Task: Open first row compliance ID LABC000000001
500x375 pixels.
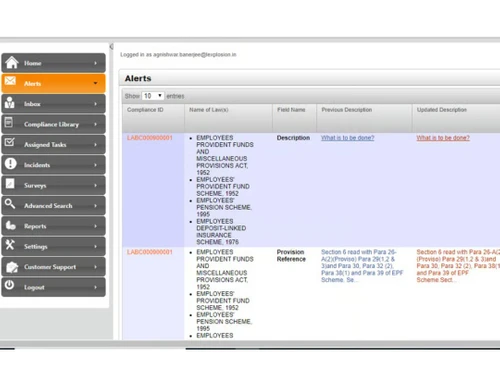Action: (150, 138)
